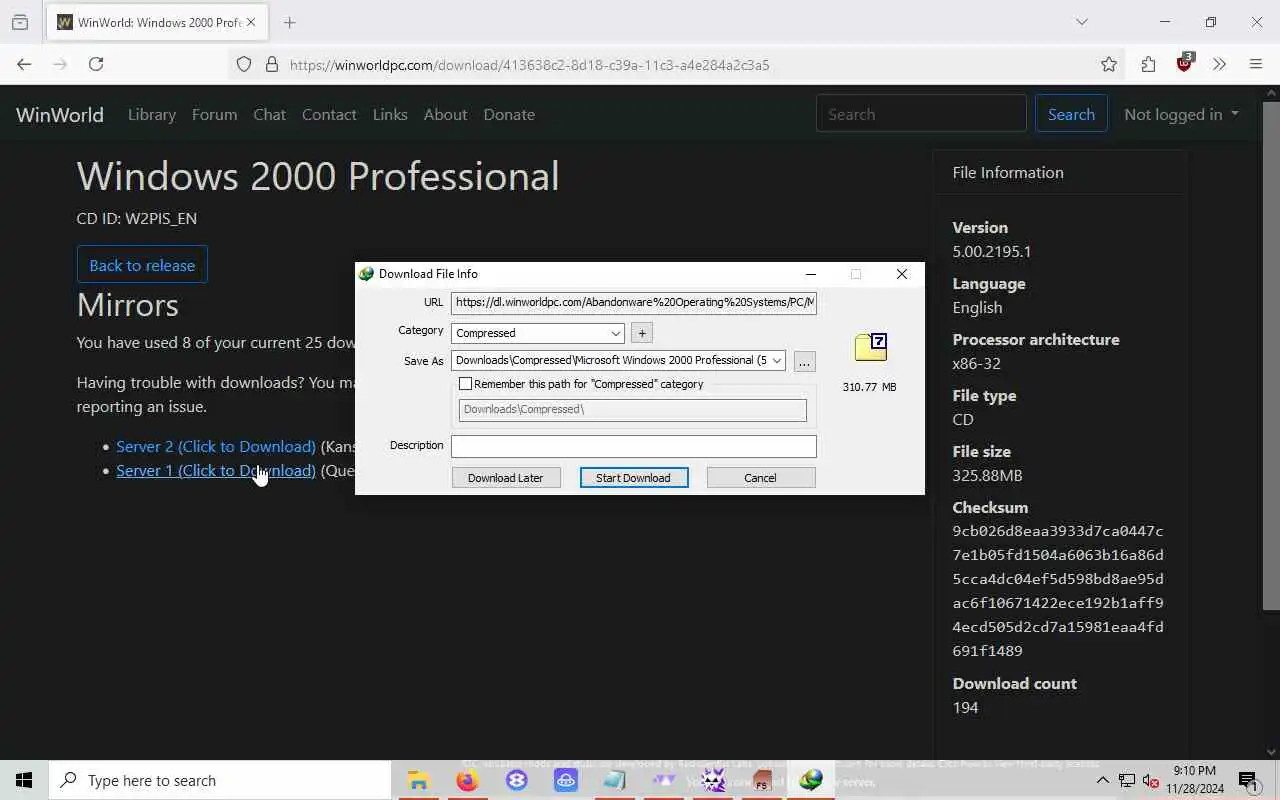Browse for save folder with ellipsis button
This screenshot has height=800, width=1280.
tap(804, 361)
